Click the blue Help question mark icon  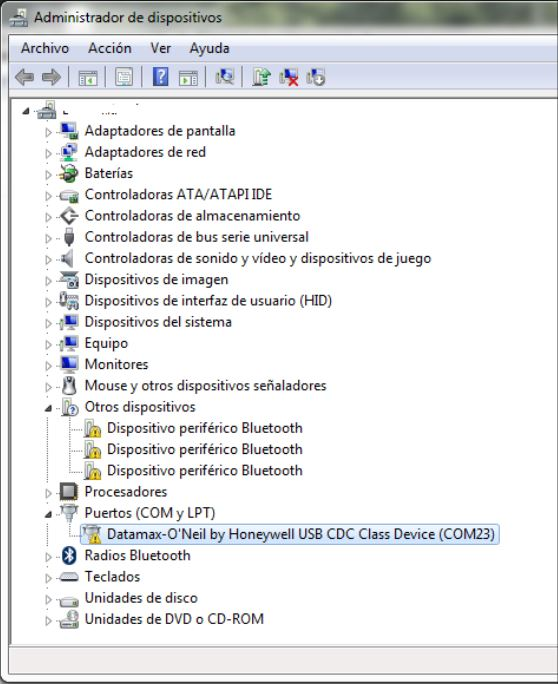click(161, 77)
